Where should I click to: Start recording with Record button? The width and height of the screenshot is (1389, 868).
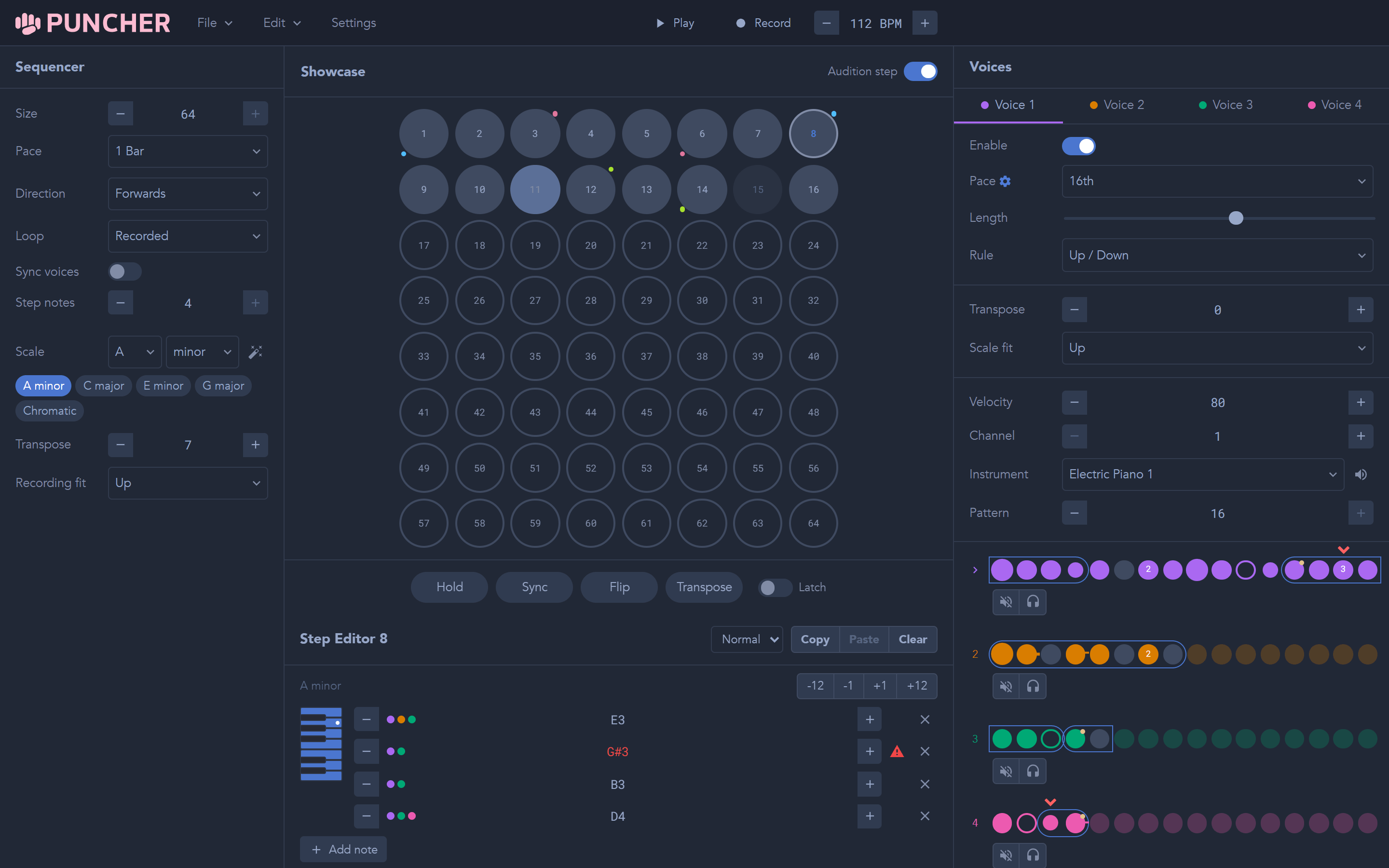click(763, 23)
